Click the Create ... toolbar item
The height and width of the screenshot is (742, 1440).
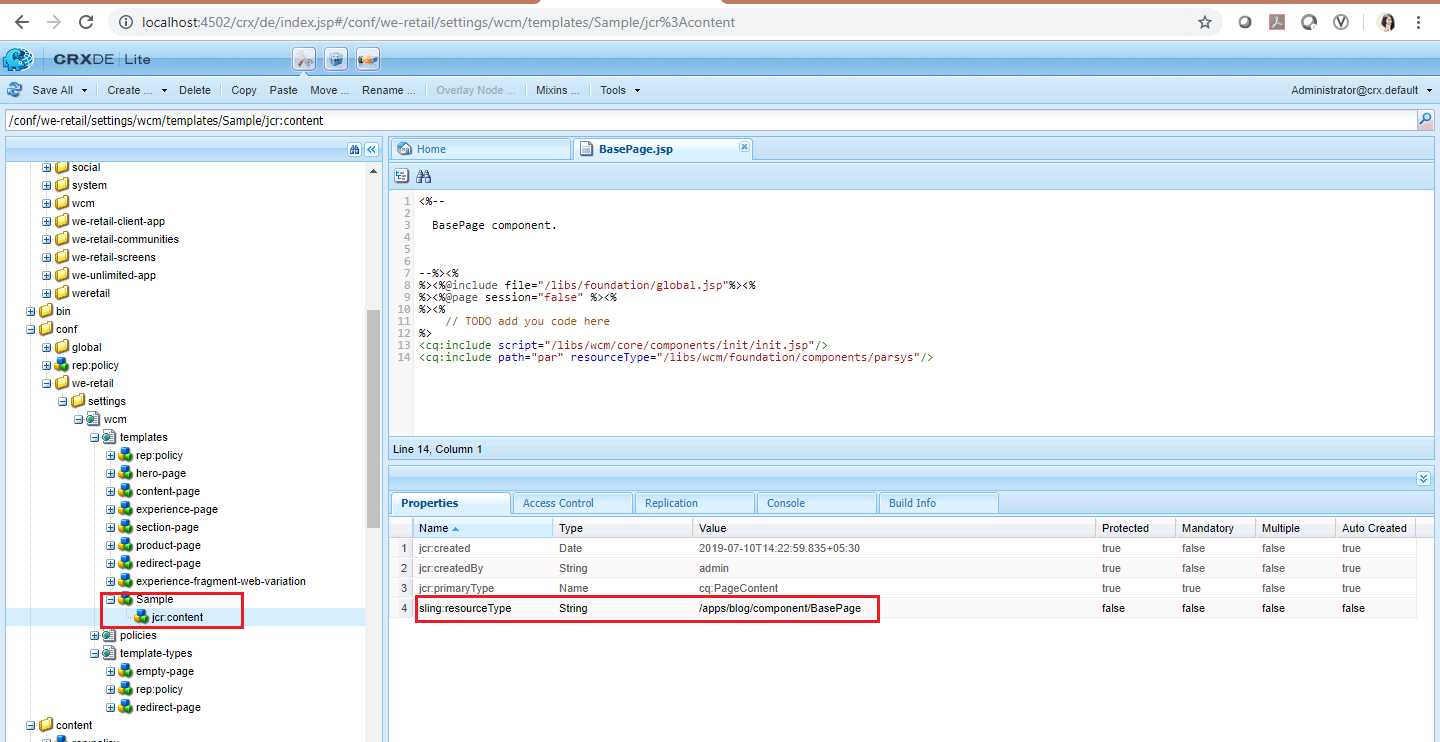129,90
